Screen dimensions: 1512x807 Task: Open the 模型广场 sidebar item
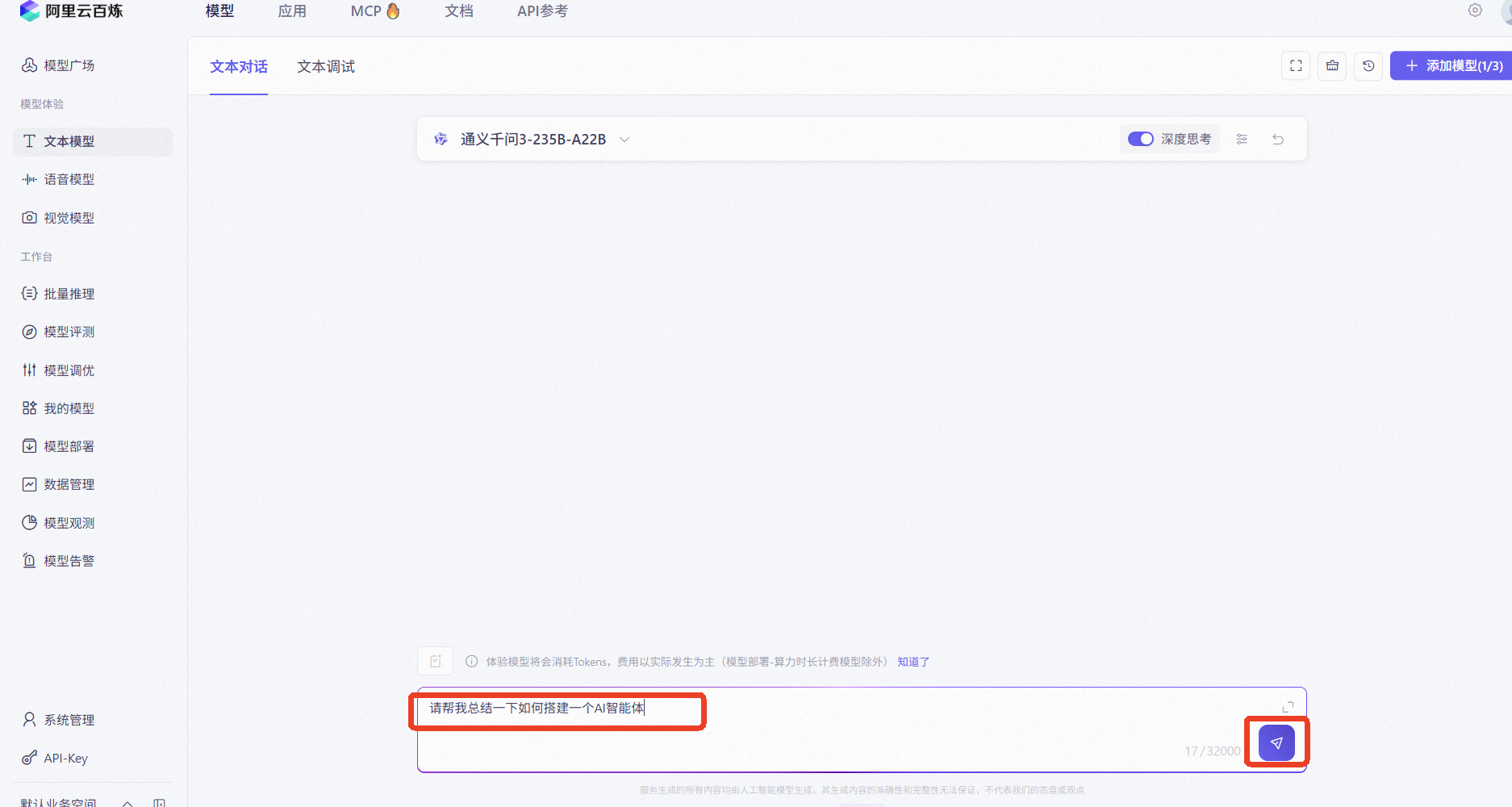coord(58,65)
